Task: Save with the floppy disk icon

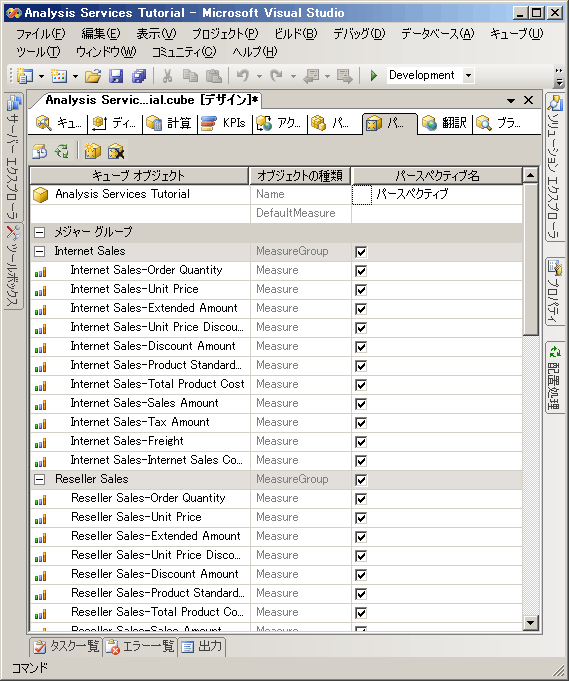Action: 116,76
